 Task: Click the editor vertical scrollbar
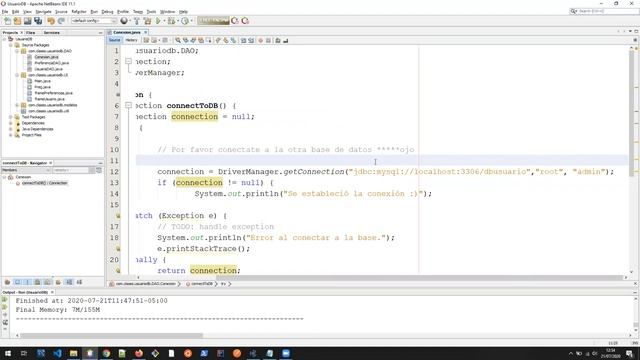[x=631, y=113]
